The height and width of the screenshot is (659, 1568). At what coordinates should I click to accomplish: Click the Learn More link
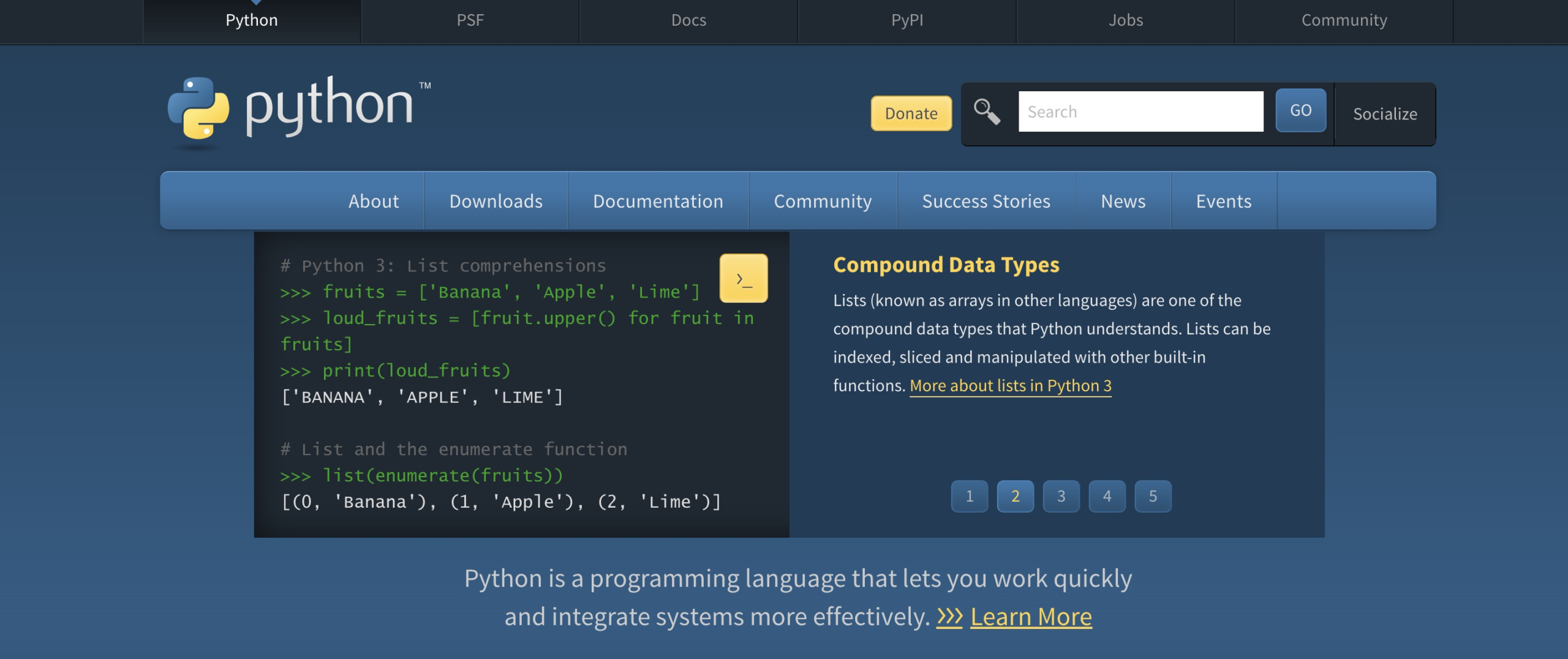(x=1031, y=617)
